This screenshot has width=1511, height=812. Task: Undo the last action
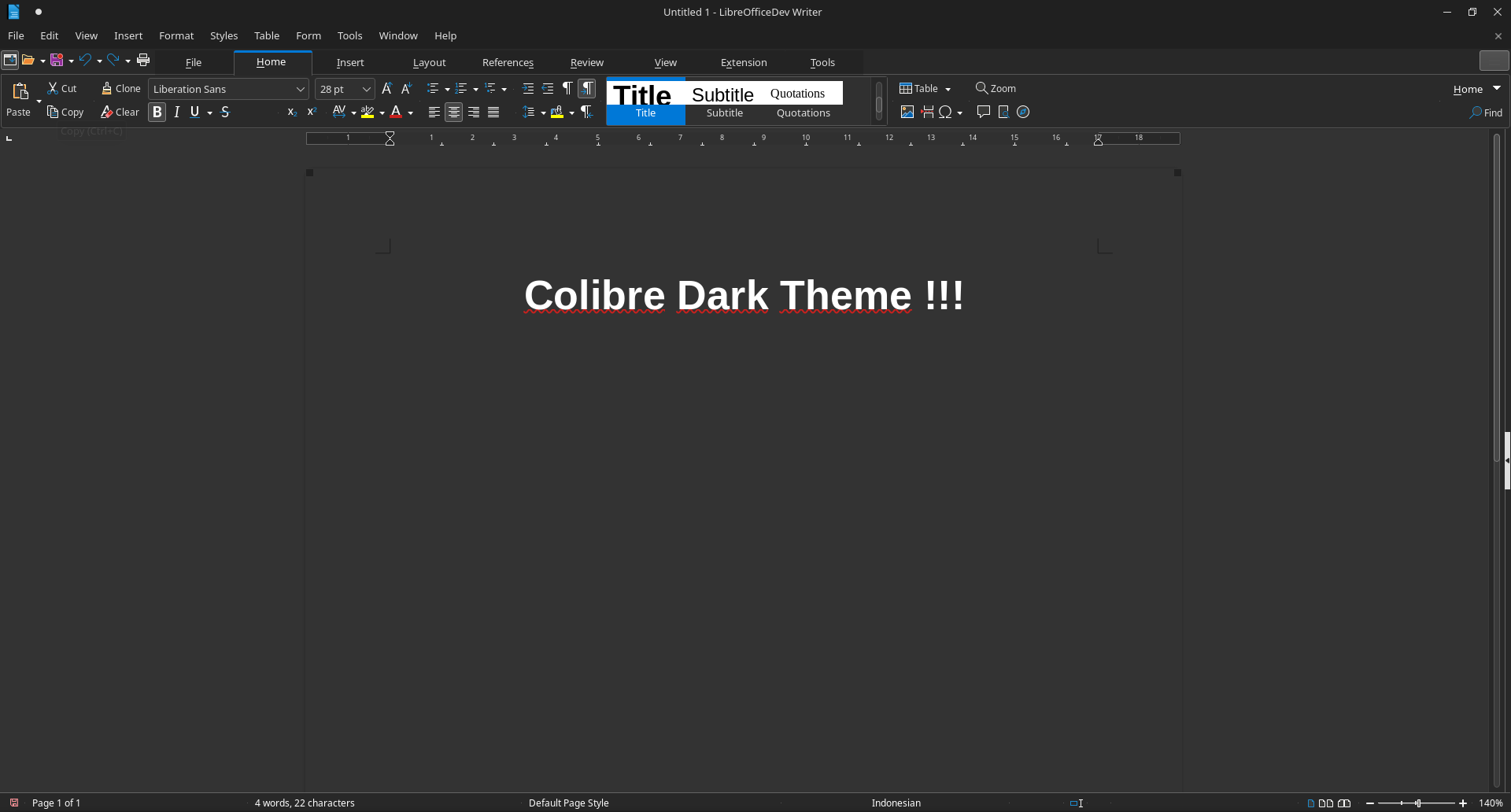click(x=85, y=60)
